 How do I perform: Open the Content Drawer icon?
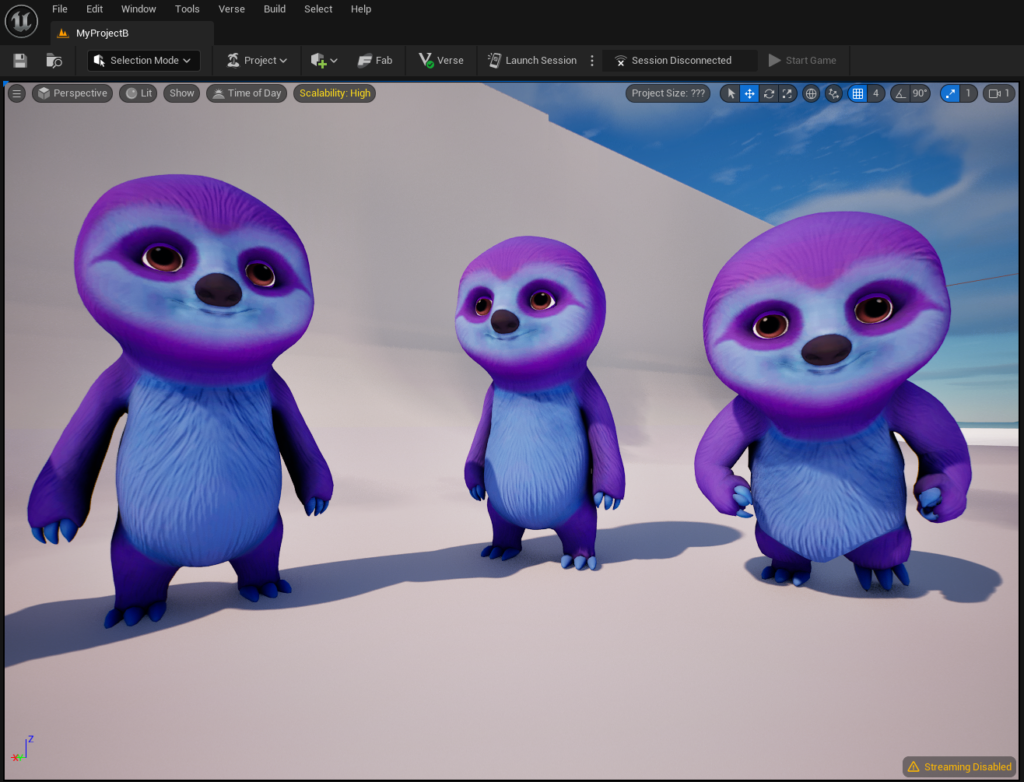(x=54, y=60)
